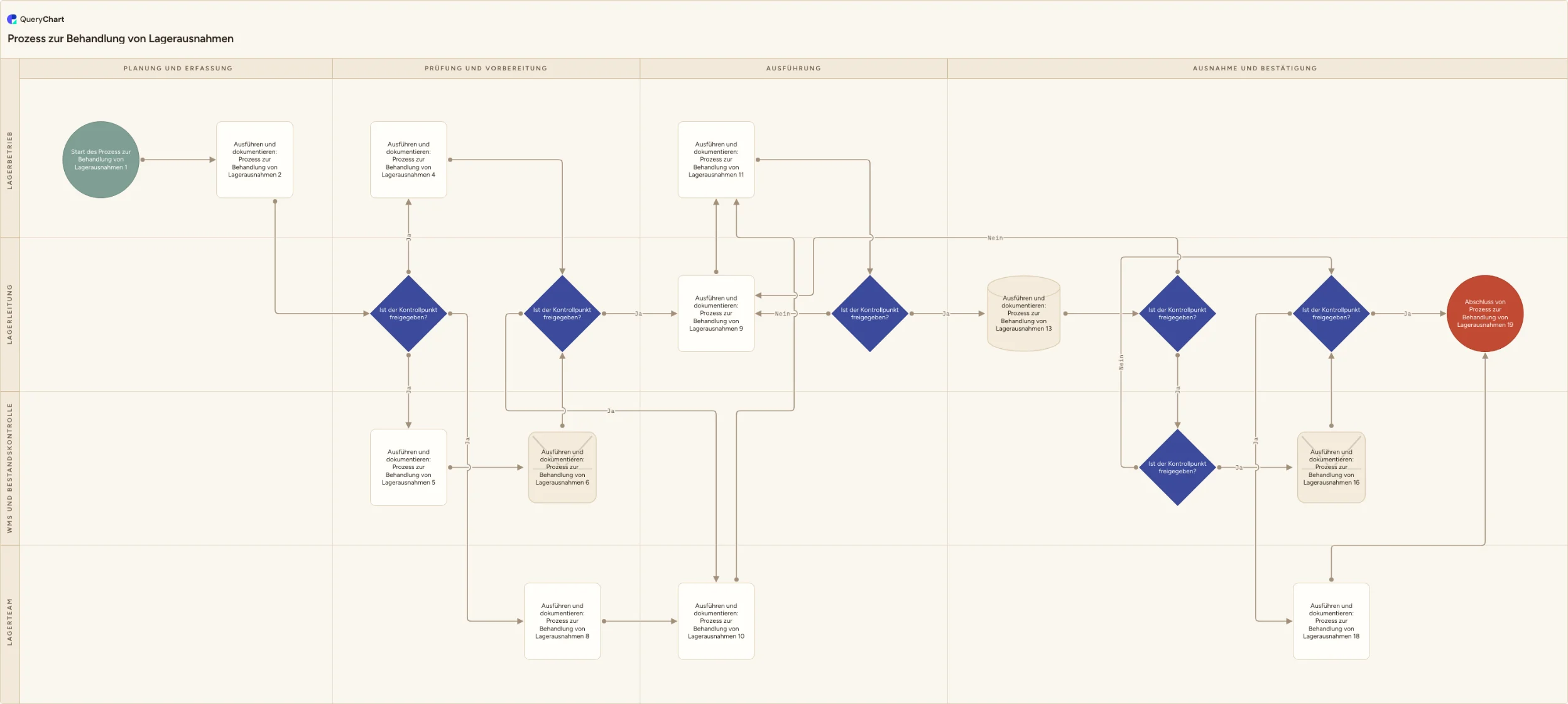The height and width of the screenshot is (704, 1568).
Task: Click the Nein label on the long top connector line
Action: 995,238
